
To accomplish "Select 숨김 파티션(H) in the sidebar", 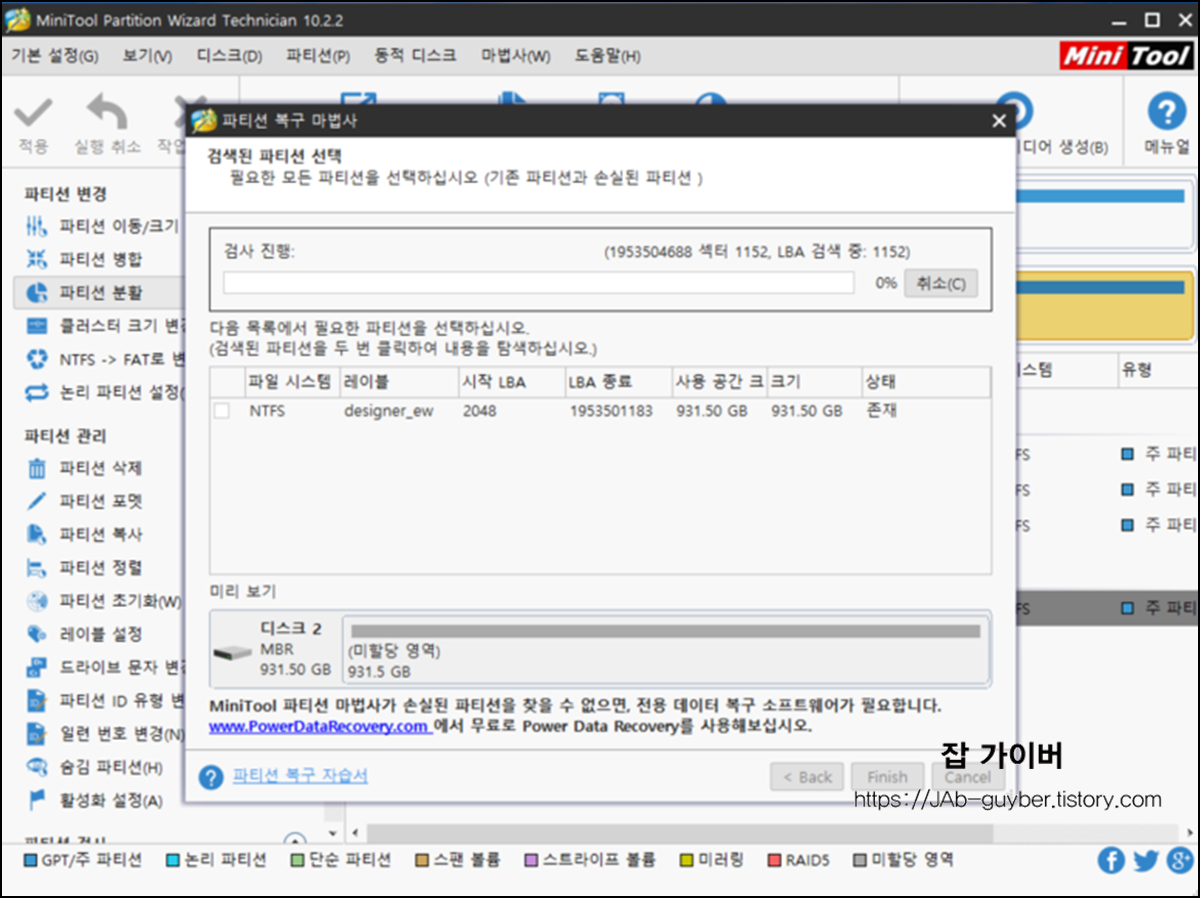I will coord(94,767).
